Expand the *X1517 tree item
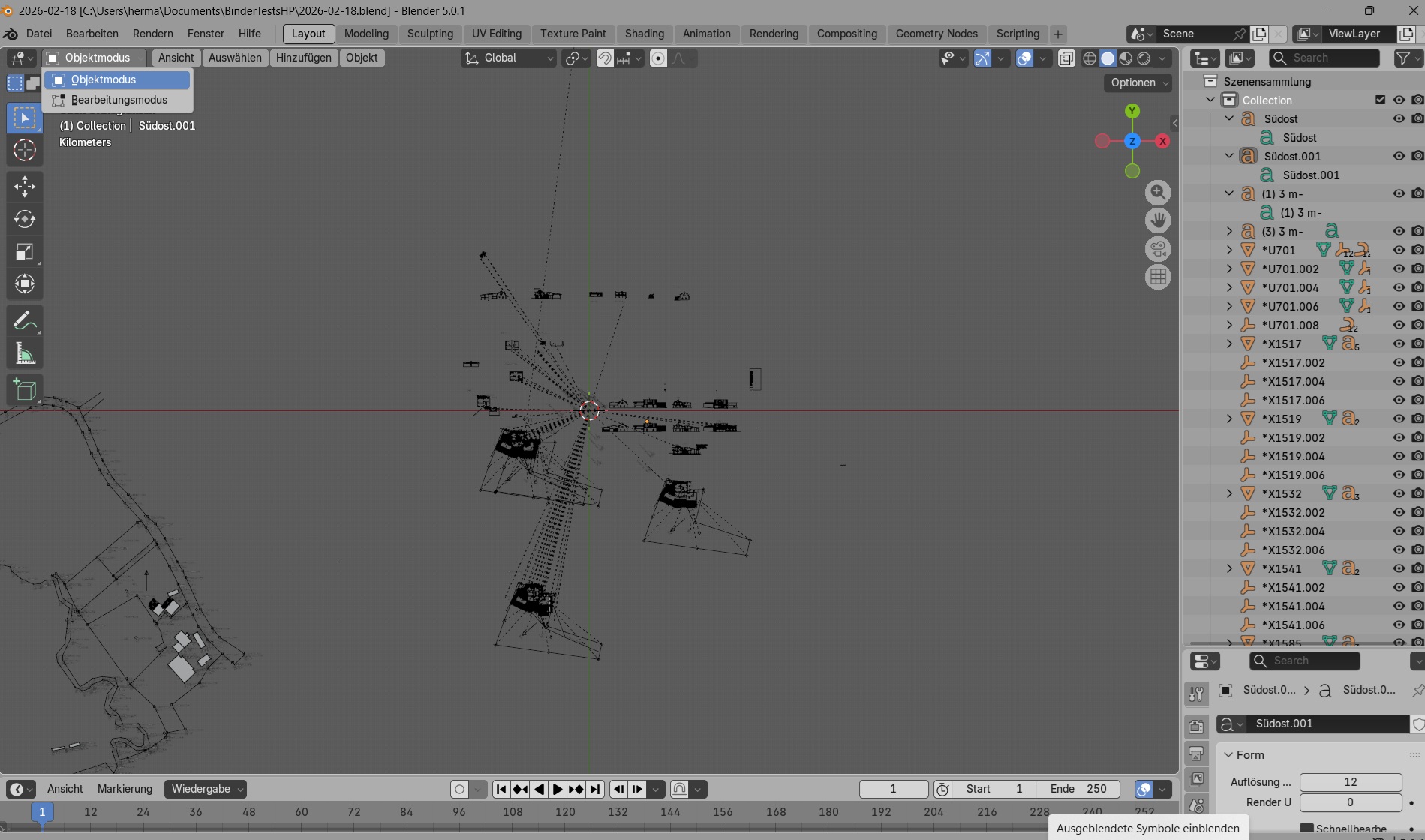Image resolution: width=1425 pixels, height=840 pixels. (1229, 343)
